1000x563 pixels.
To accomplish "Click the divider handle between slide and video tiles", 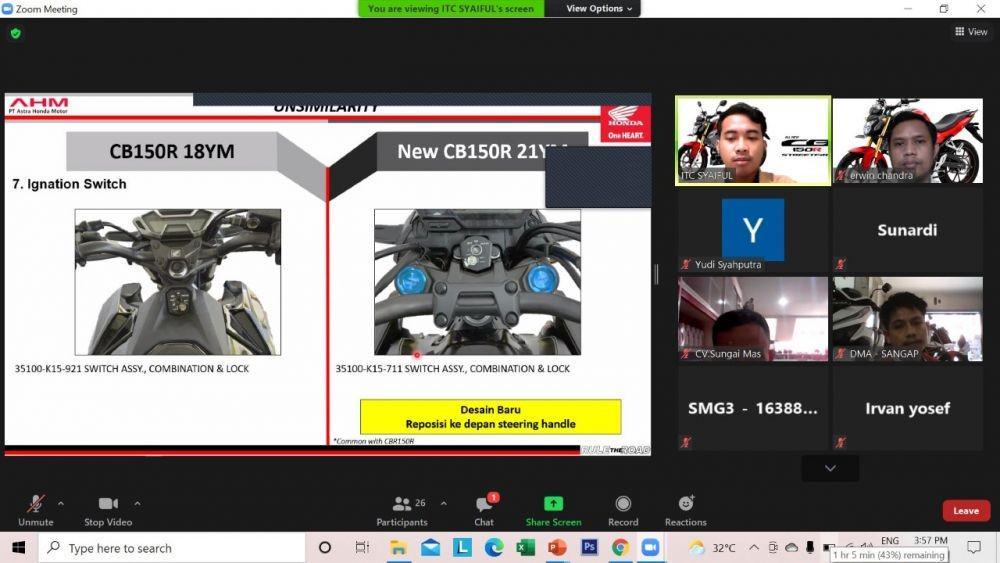I will [656, 275].
